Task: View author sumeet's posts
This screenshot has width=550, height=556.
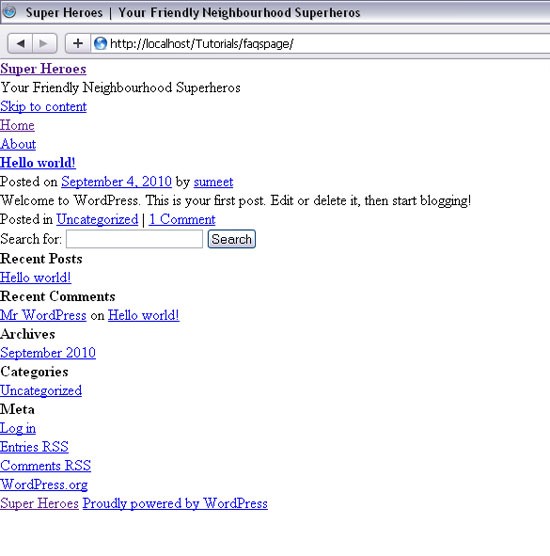Action: (213, 182)
